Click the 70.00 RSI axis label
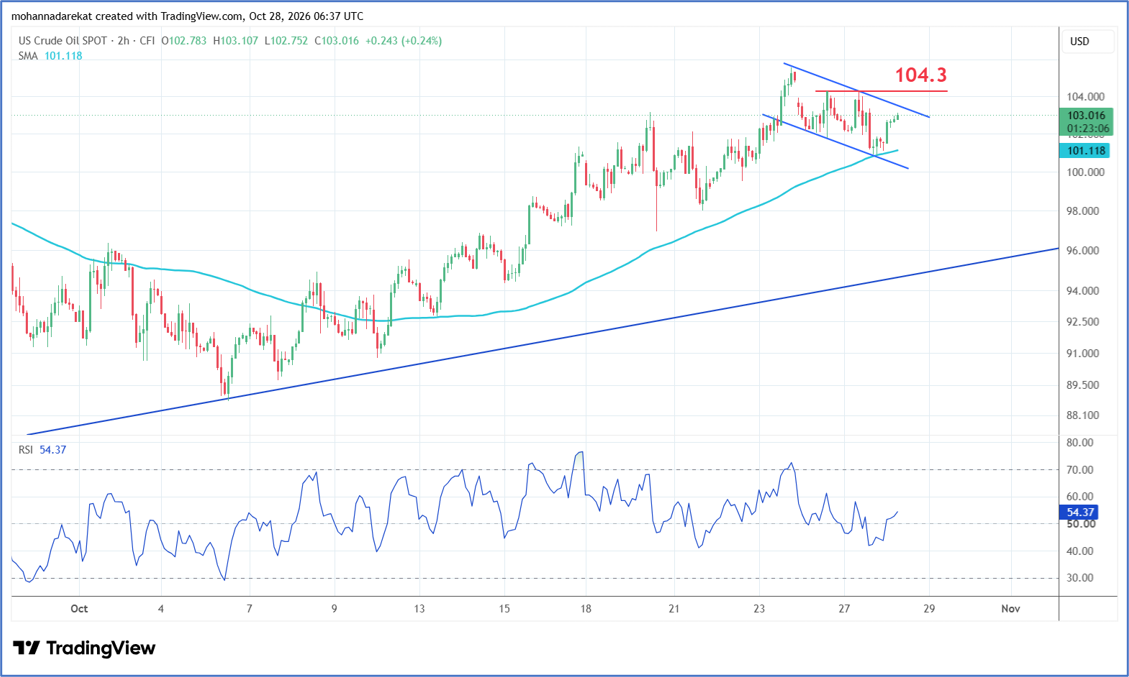Image resolution: width=1129 pixels, height=677 pixels. [1079, 470]
